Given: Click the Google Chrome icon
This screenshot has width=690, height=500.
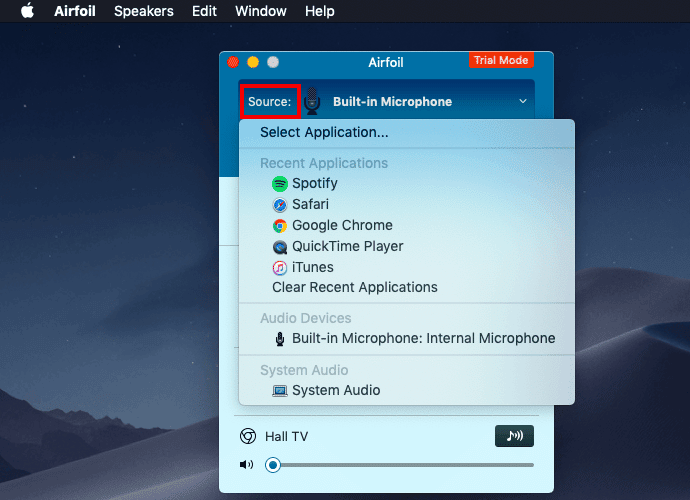Looking at the screenshot, I should (x=280, y=226).
